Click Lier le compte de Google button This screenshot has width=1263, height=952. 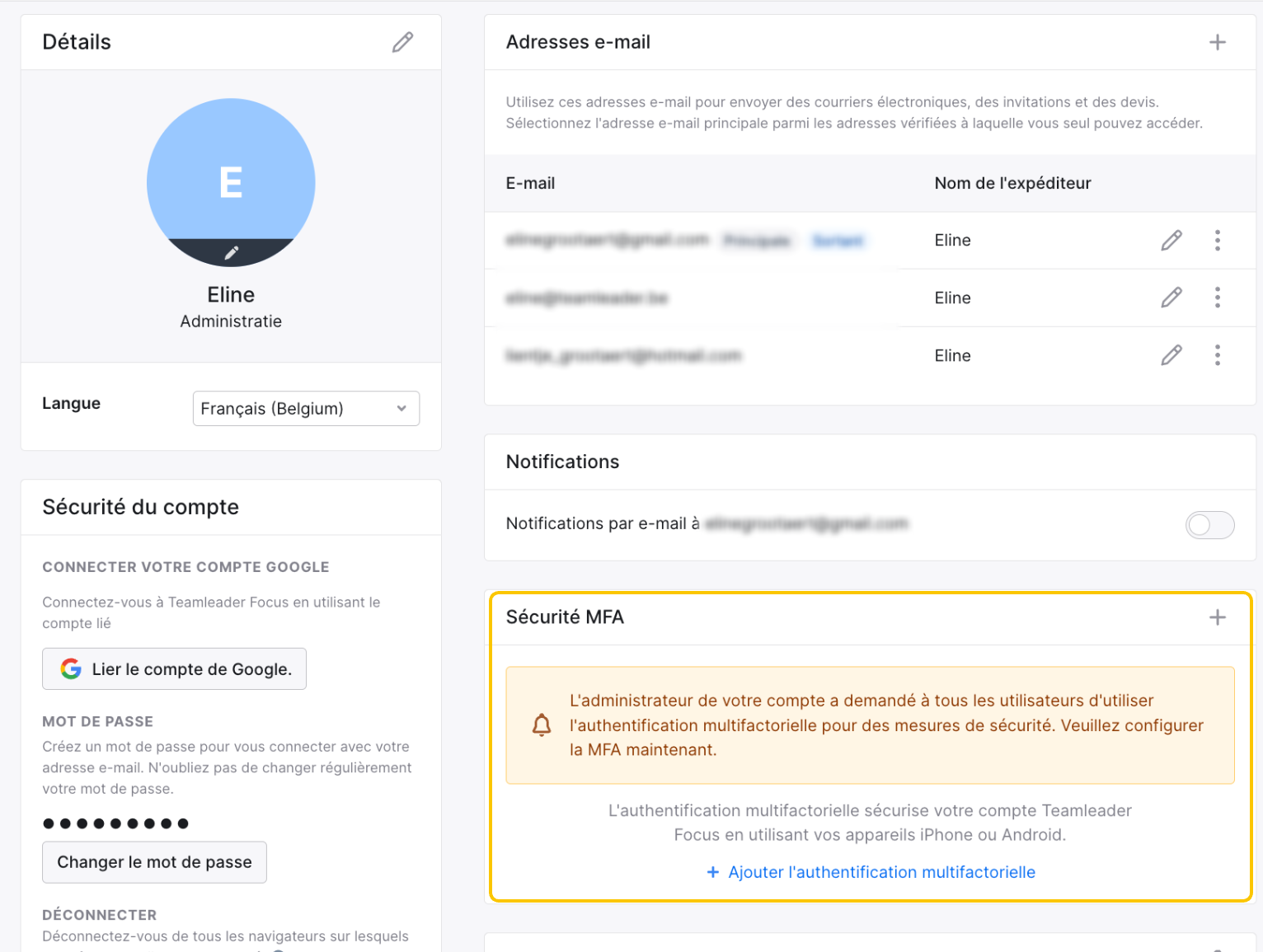click(x=174, y=668)
